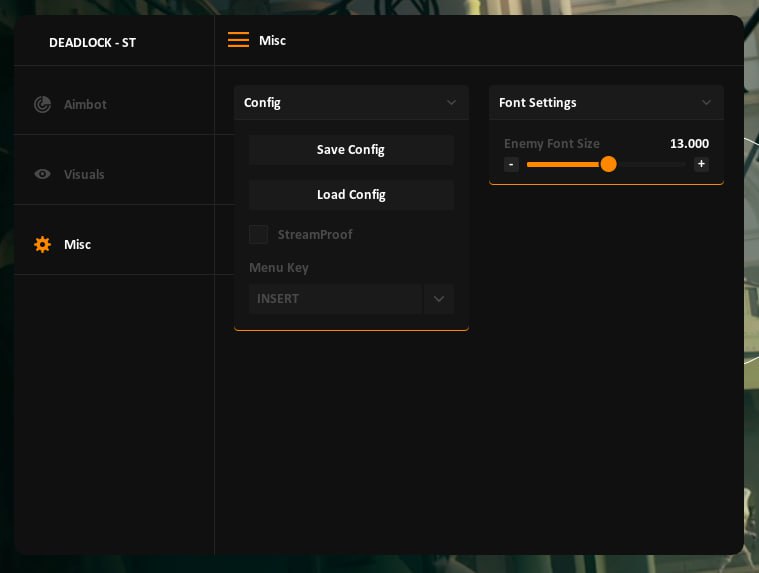Viewport: 759px width, 573px height.
Task: Open the Menu Key dropdown arrow
Action: point(438,299)
